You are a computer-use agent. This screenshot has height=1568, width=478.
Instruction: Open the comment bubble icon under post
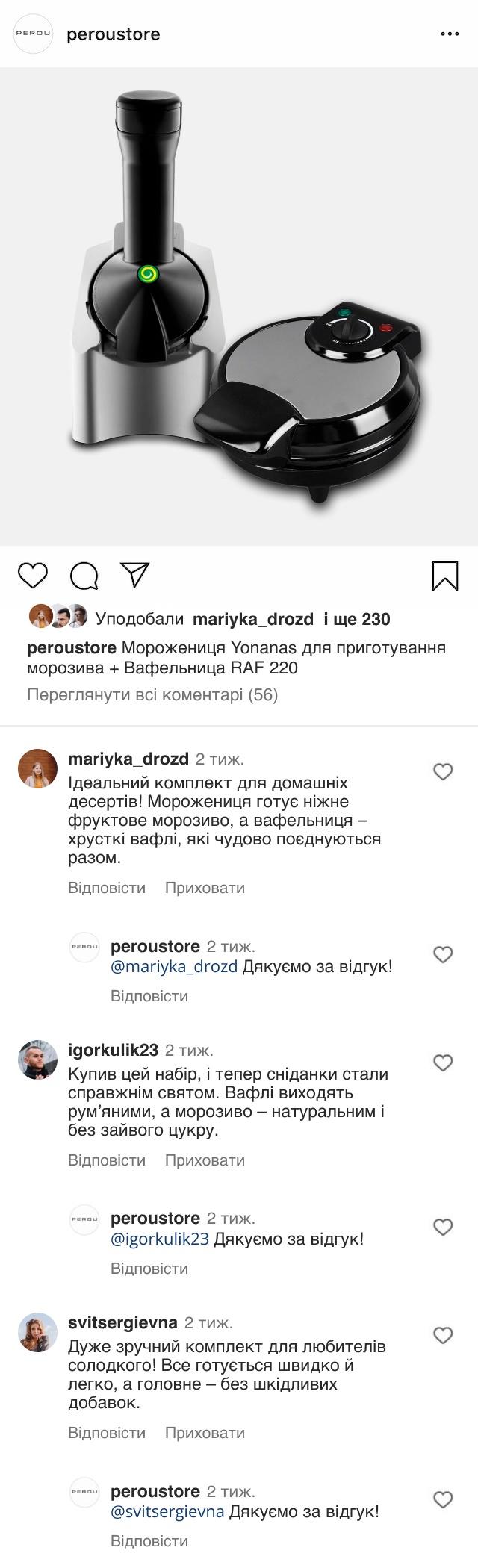[84, 576]
